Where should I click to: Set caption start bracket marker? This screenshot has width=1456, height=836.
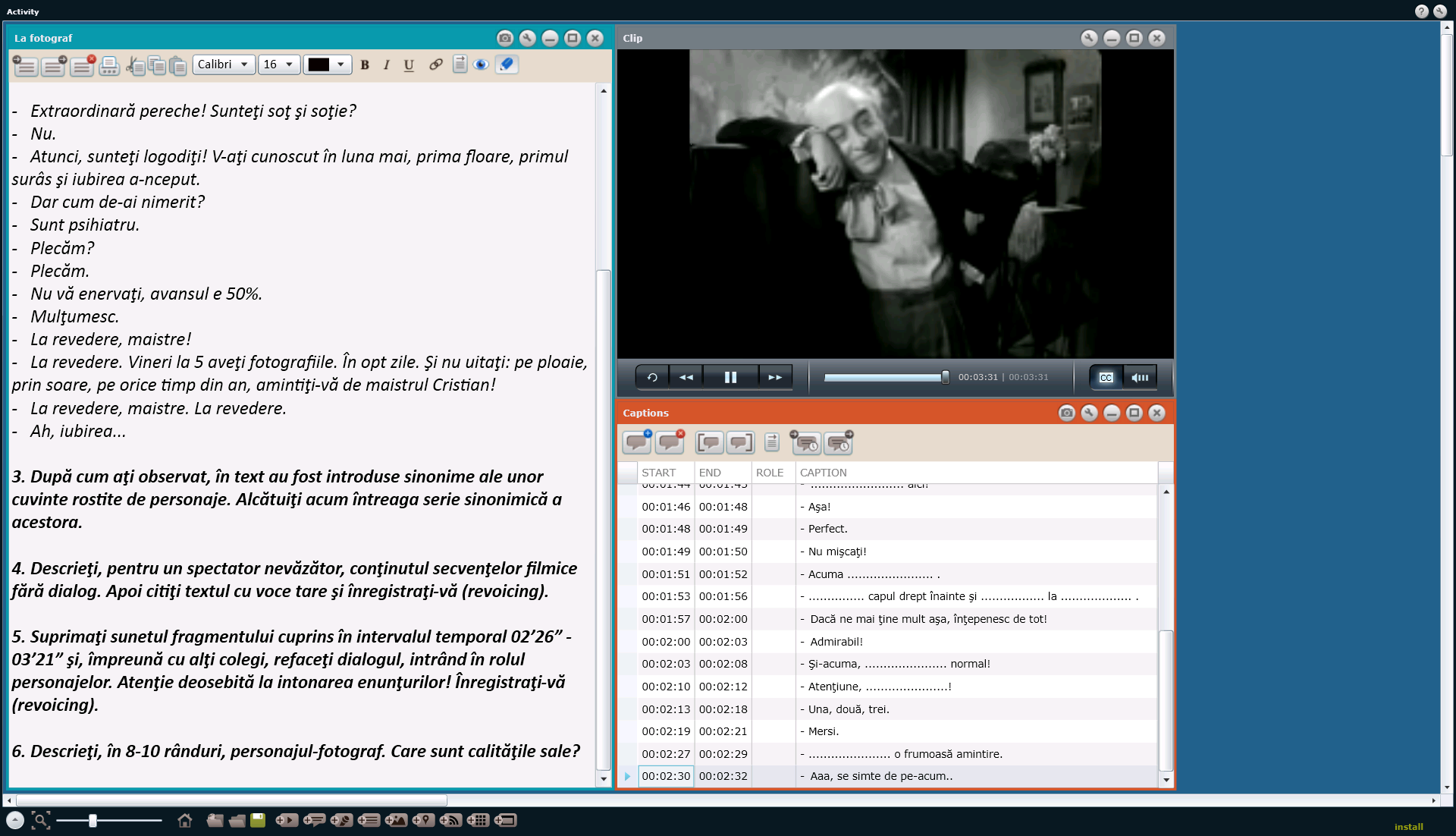click(x=709, y=442)
